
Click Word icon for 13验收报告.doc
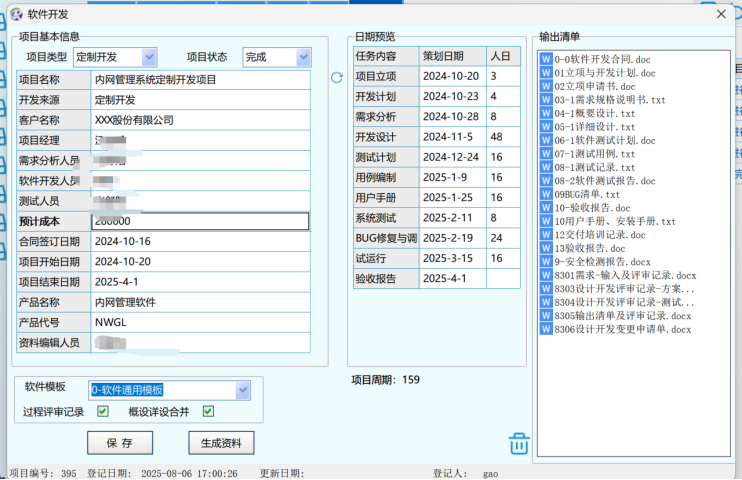(546, 248)
